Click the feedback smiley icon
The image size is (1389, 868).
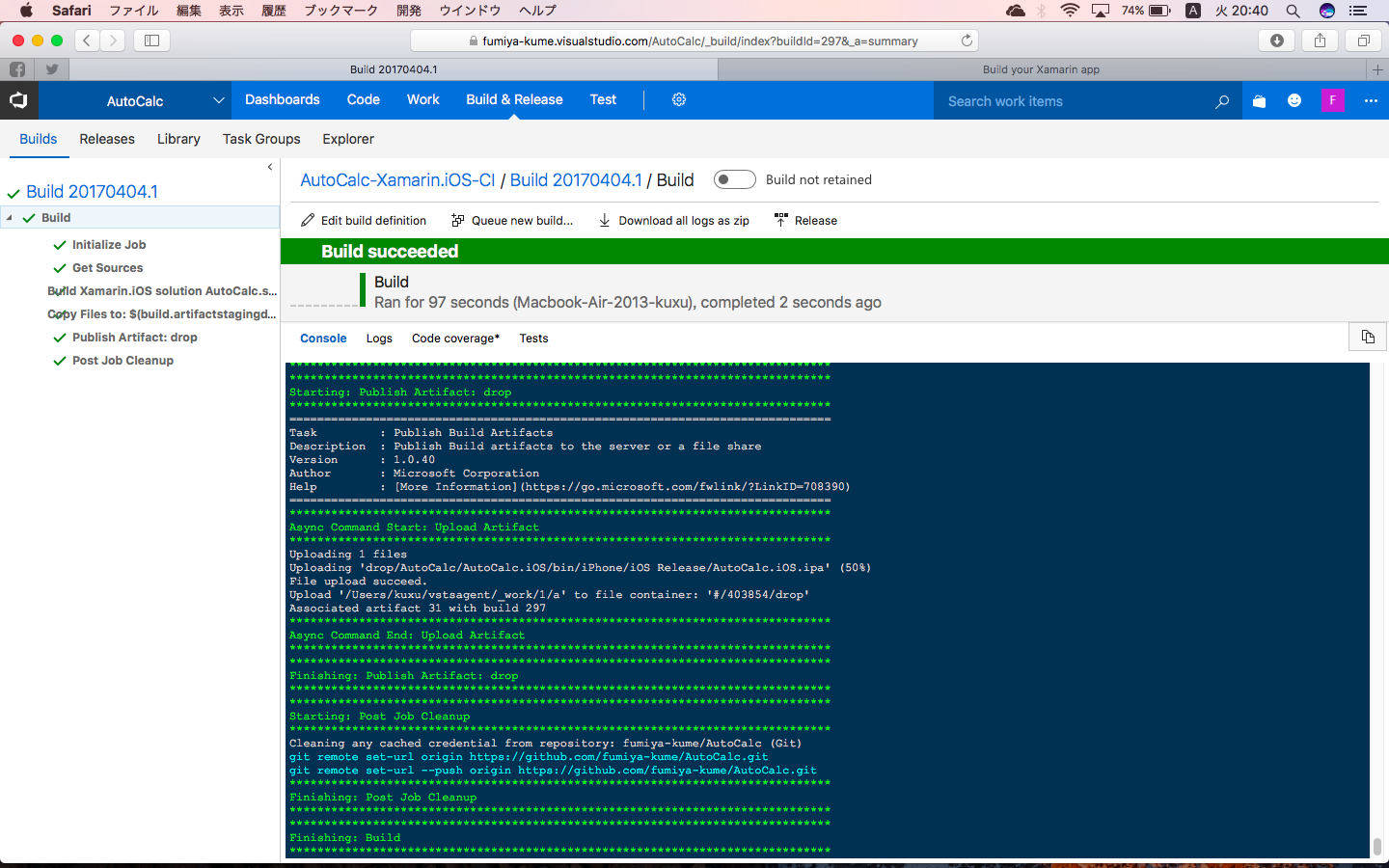point(1294,99)
